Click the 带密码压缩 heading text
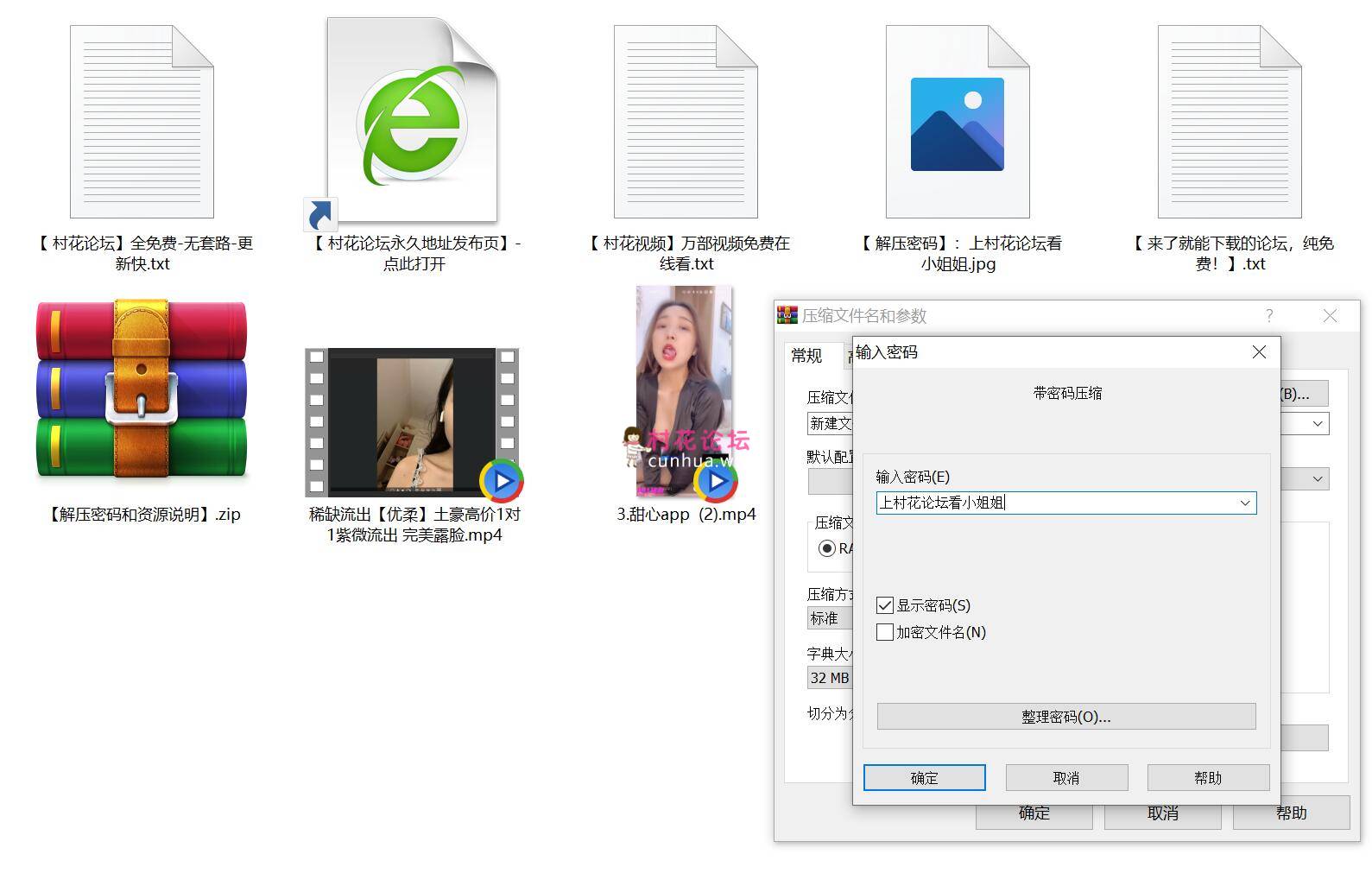This screenshot has width=1372, height=892. tap(1067, 393)
